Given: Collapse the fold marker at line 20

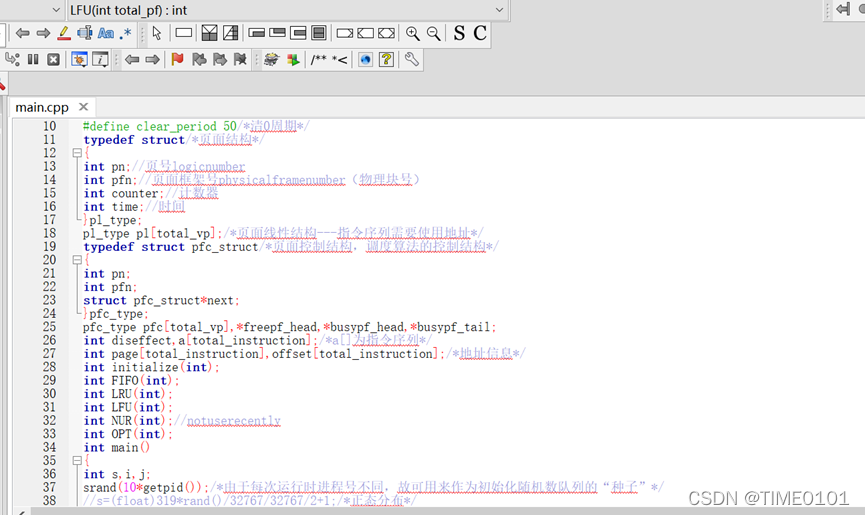Looking at the screenshot, I should pos(77,260).
